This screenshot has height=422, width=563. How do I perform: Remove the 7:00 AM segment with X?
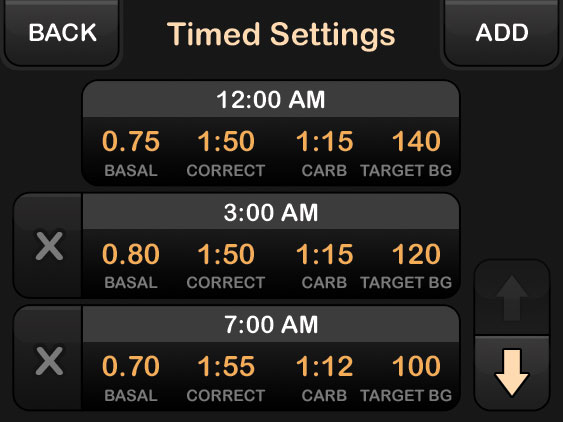[x=49, y=360]
